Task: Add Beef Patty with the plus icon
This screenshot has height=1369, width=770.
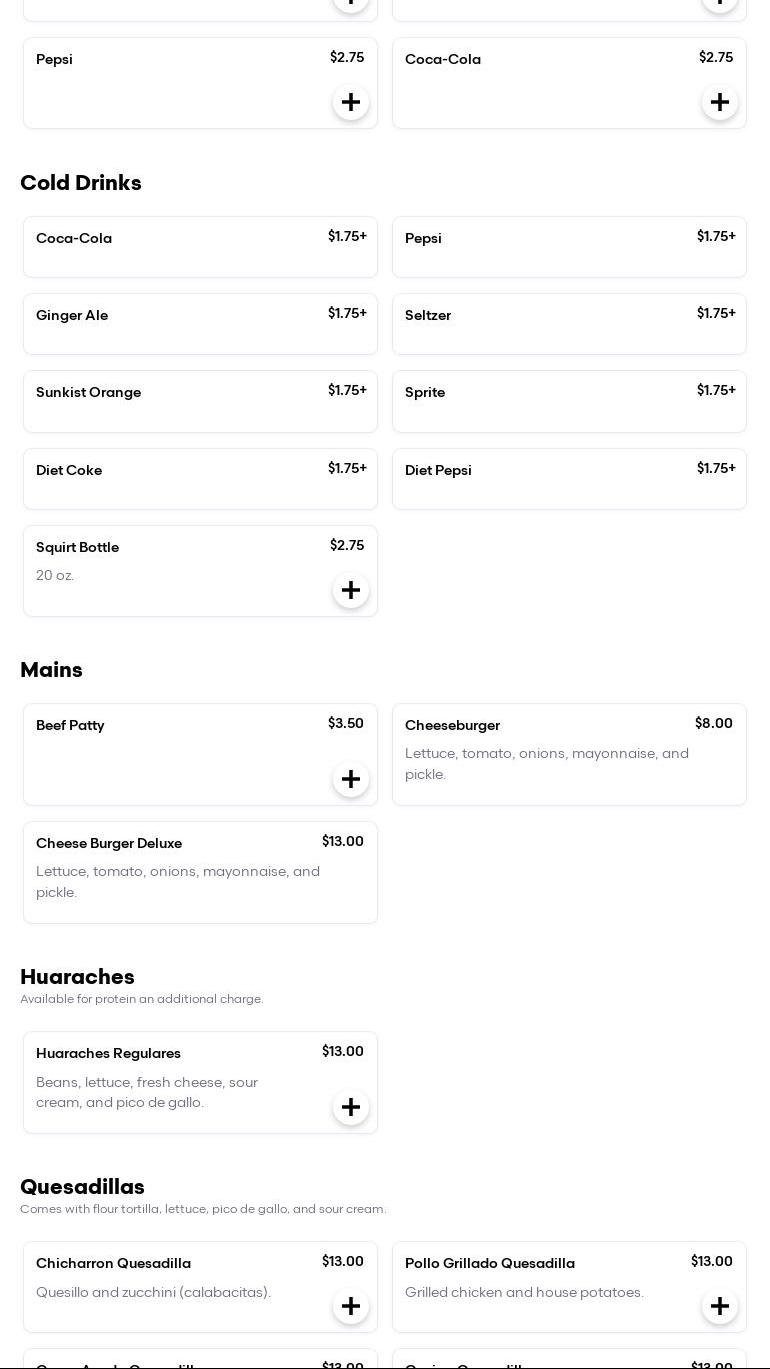Action: pos(351,780)
